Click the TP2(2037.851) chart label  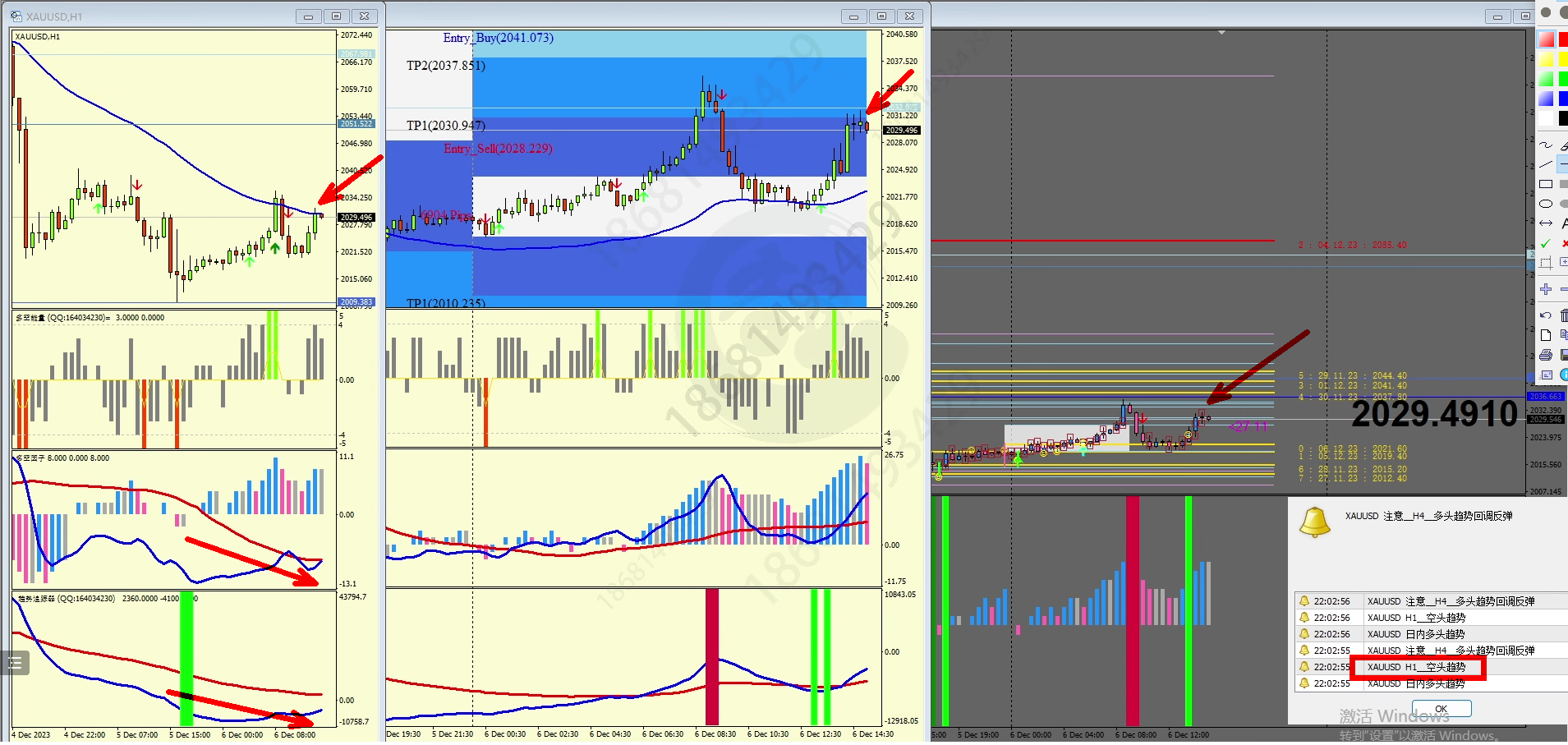point(446,66)
